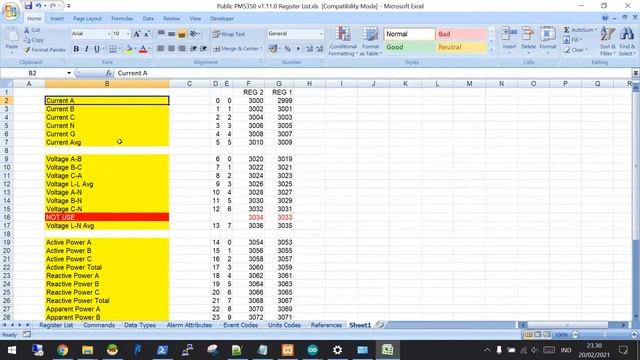Apply the Bad cell style
The height and width of the screenshot is (360, 640).
click(462, 34)
